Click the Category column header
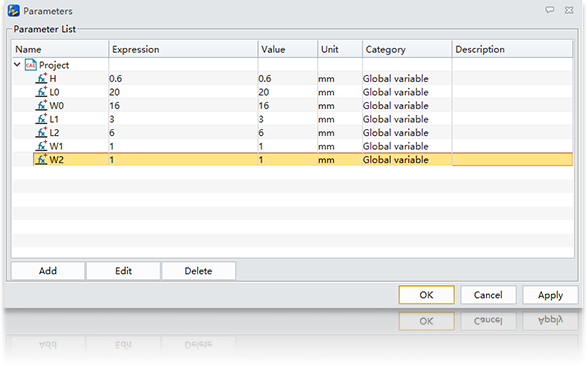 tap(407, 49)
